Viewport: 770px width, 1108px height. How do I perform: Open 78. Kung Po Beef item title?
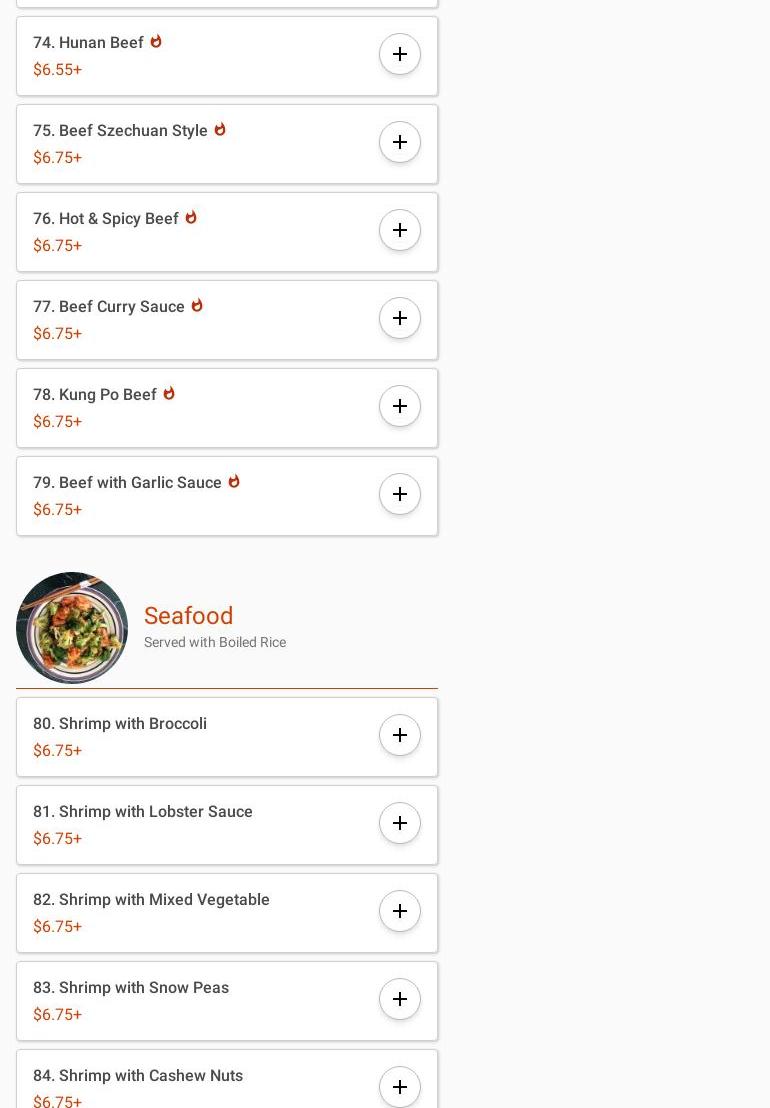click(95, 395)
